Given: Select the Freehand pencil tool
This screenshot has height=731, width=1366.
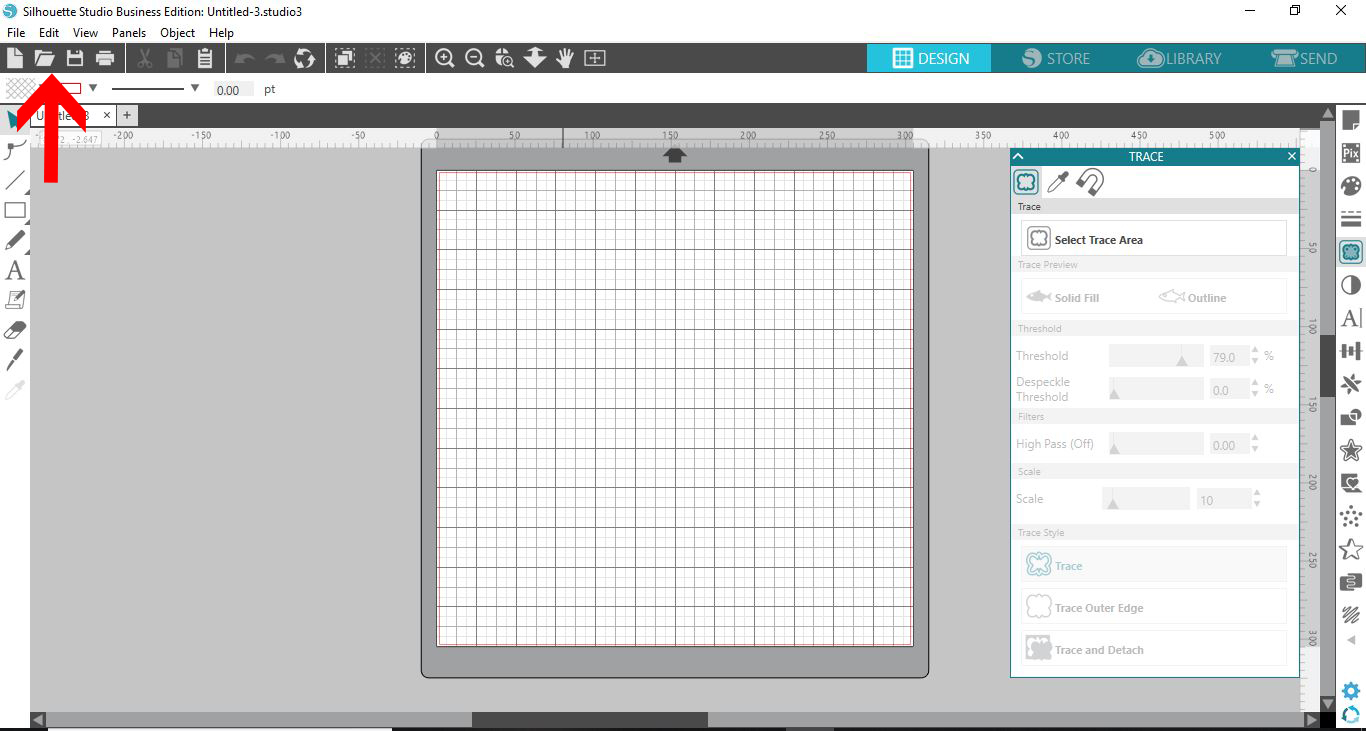Looking at the screenshot, I should point(15,241).
